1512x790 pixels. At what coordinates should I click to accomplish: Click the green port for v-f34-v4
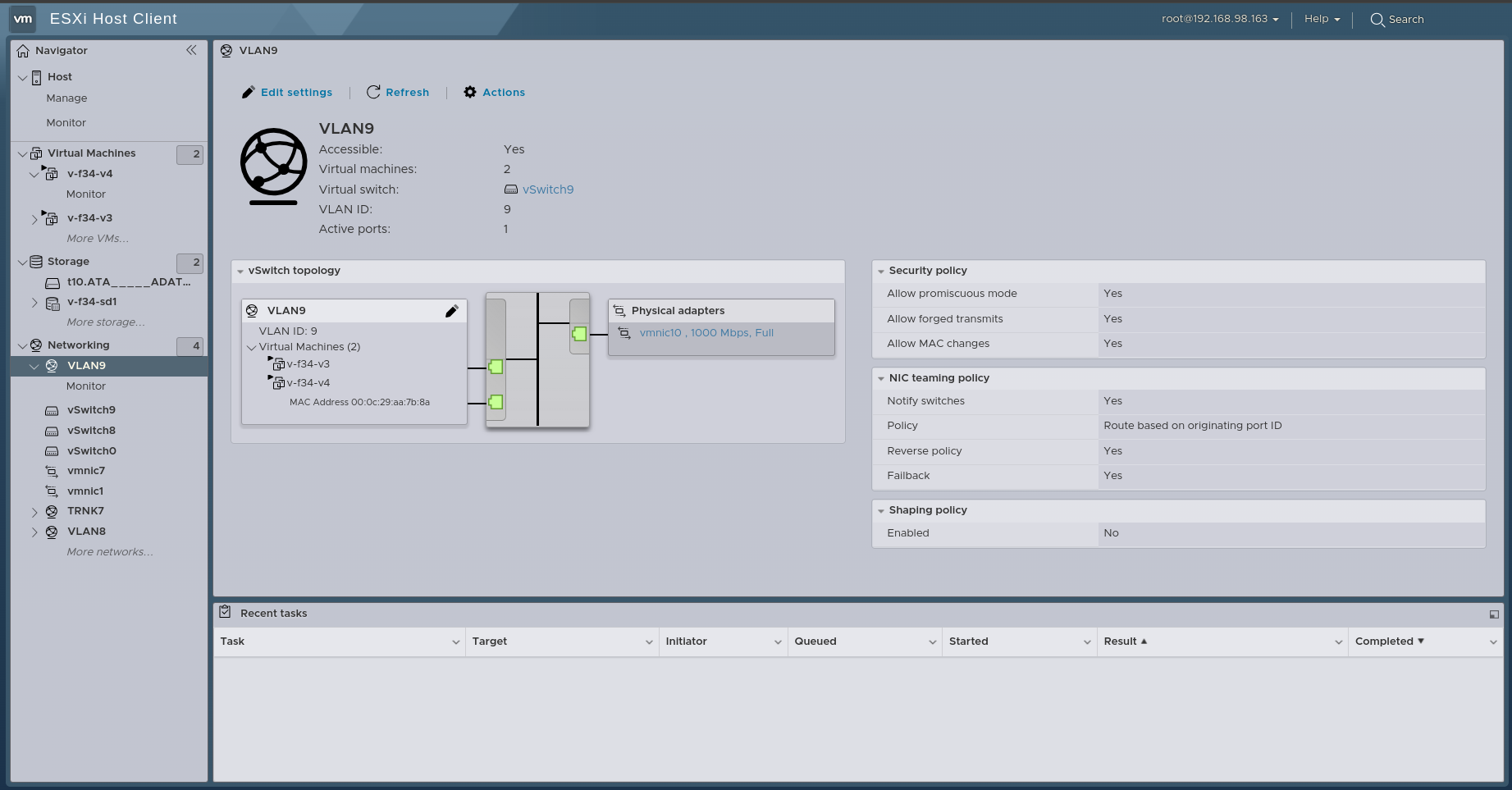point(496,402)
